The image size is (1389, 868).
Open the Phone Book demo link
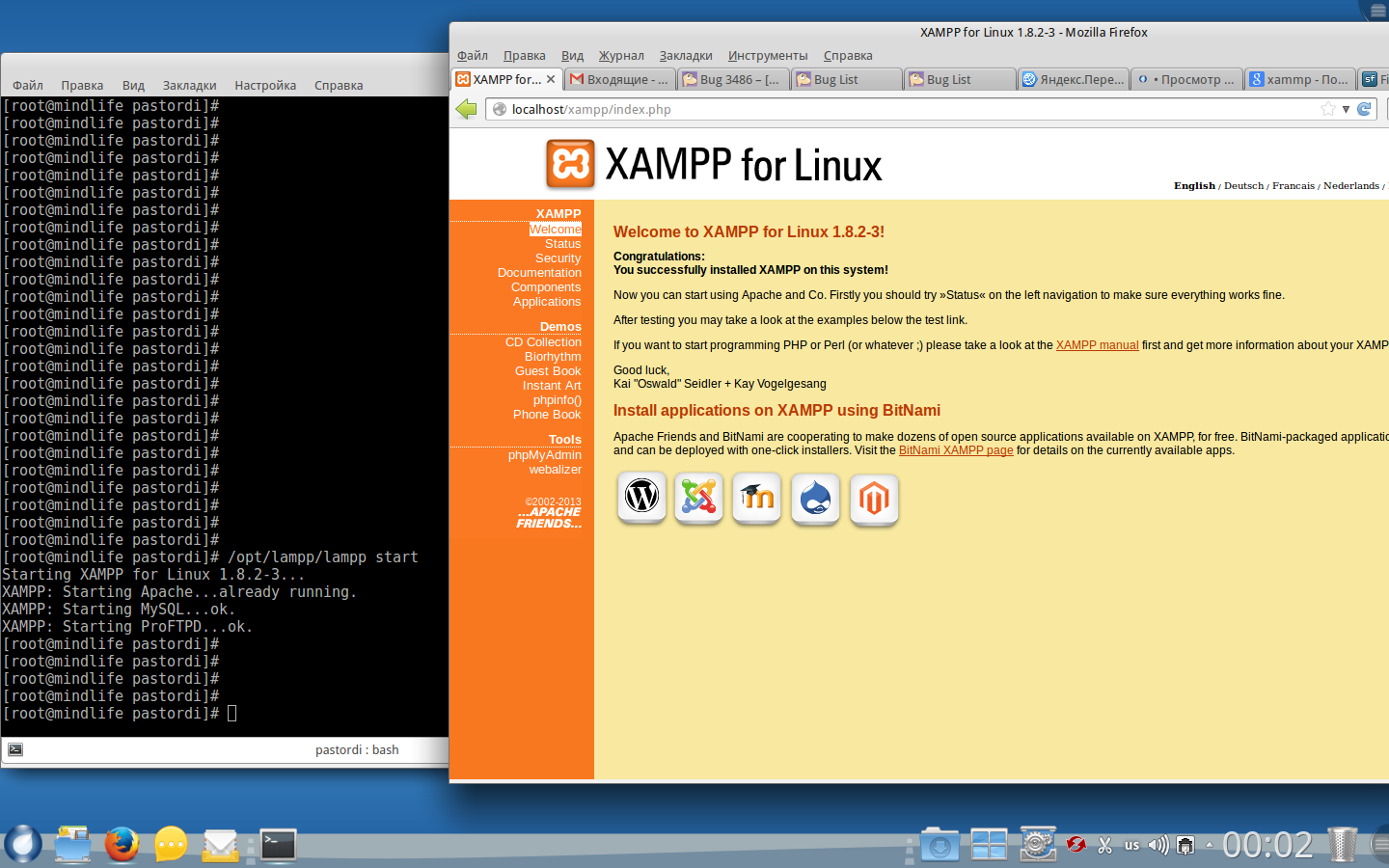[x=547, y=415]
